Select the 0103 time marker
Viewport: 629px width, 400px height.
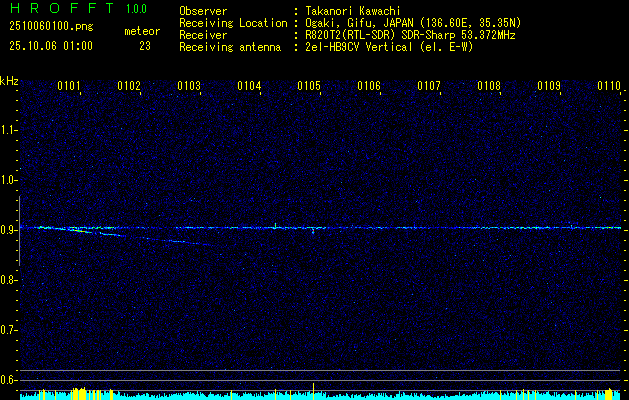pyautogui.click(x=189, y=86)
